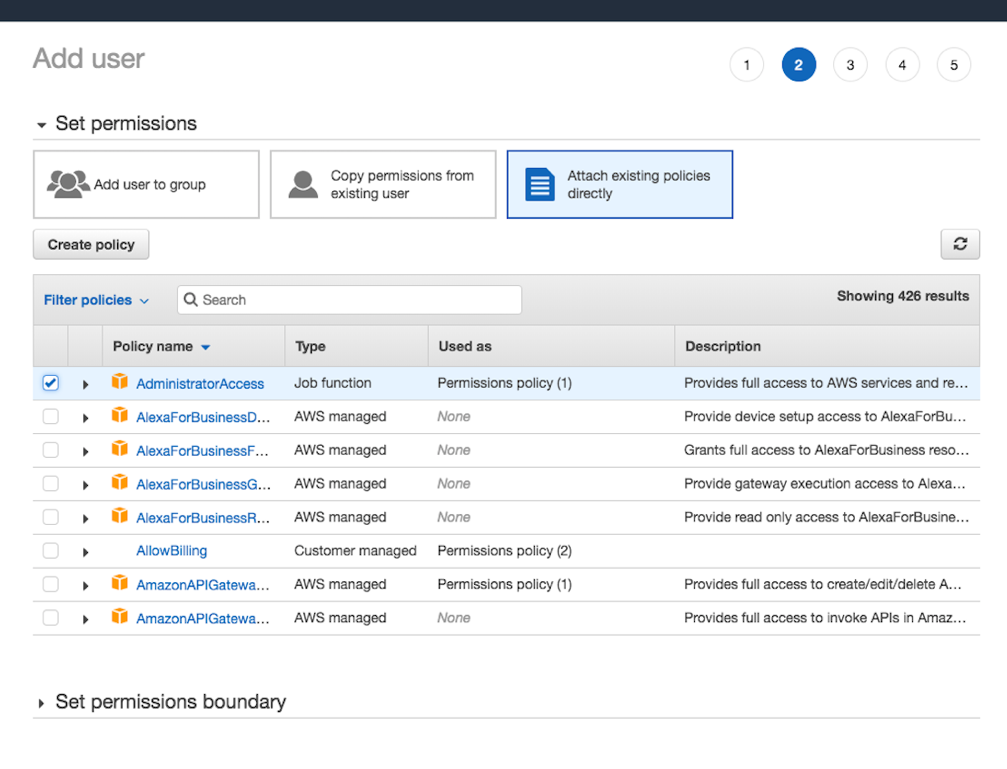This screenshot has width=1007, height=769.
Task: Expand the AlexaForBusinessF... row arrow
Action: coord(85,452)
